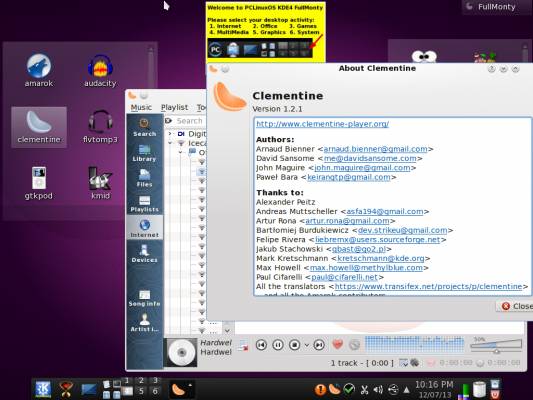Click the scroll-to-current-track icon after 1 track
The height and width of the screenshot is (400, 533).
click(403, 363)
